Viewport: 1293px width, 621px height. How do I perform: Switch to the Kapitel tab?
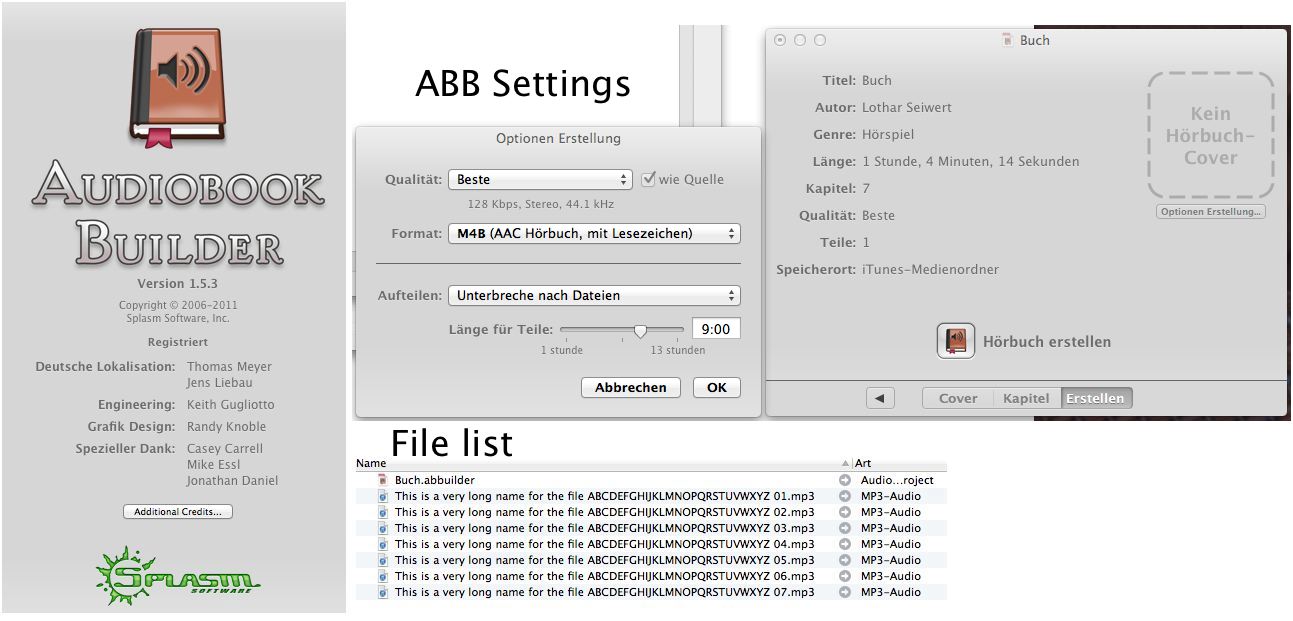[x=1027, y=398]
